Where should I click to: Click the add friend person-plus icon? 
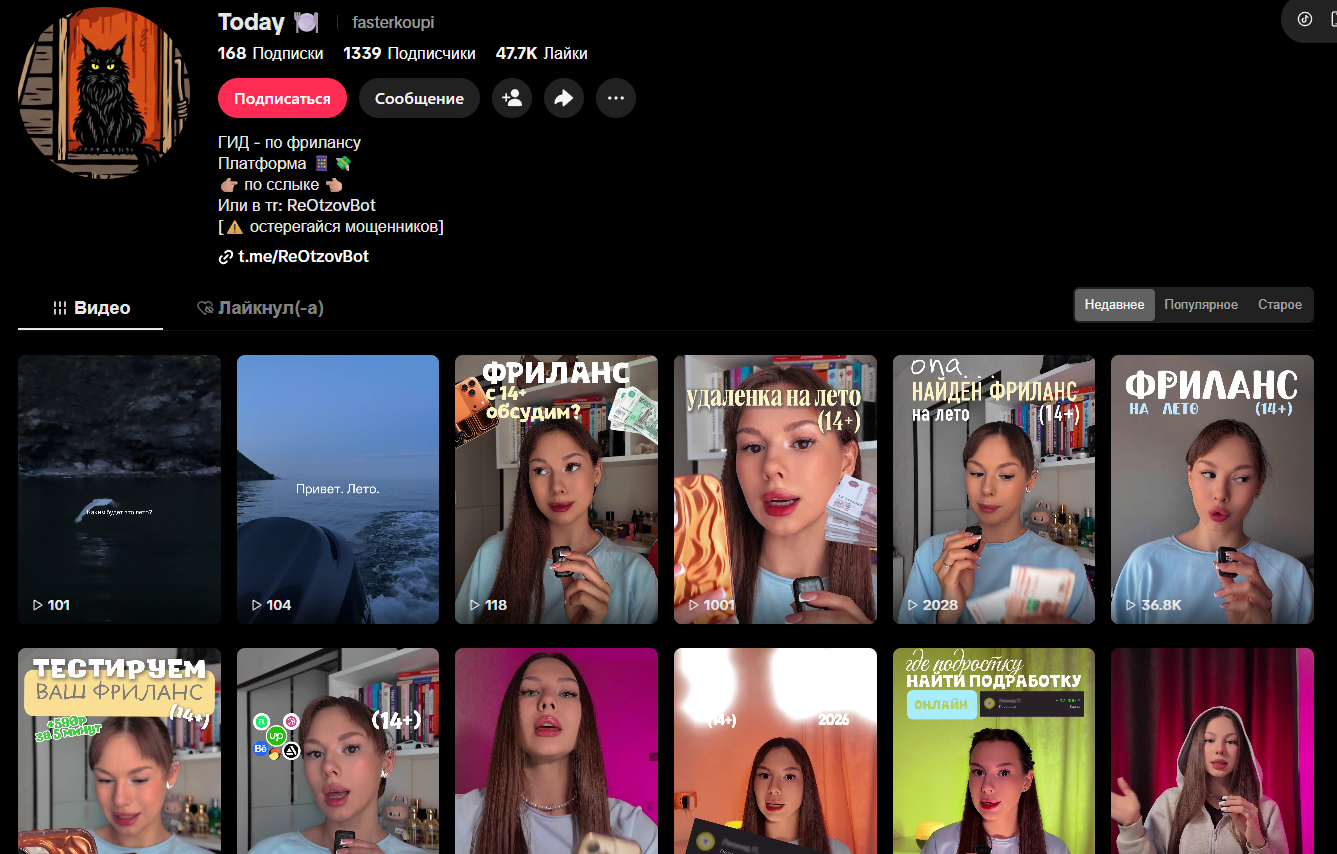point(512,98)
